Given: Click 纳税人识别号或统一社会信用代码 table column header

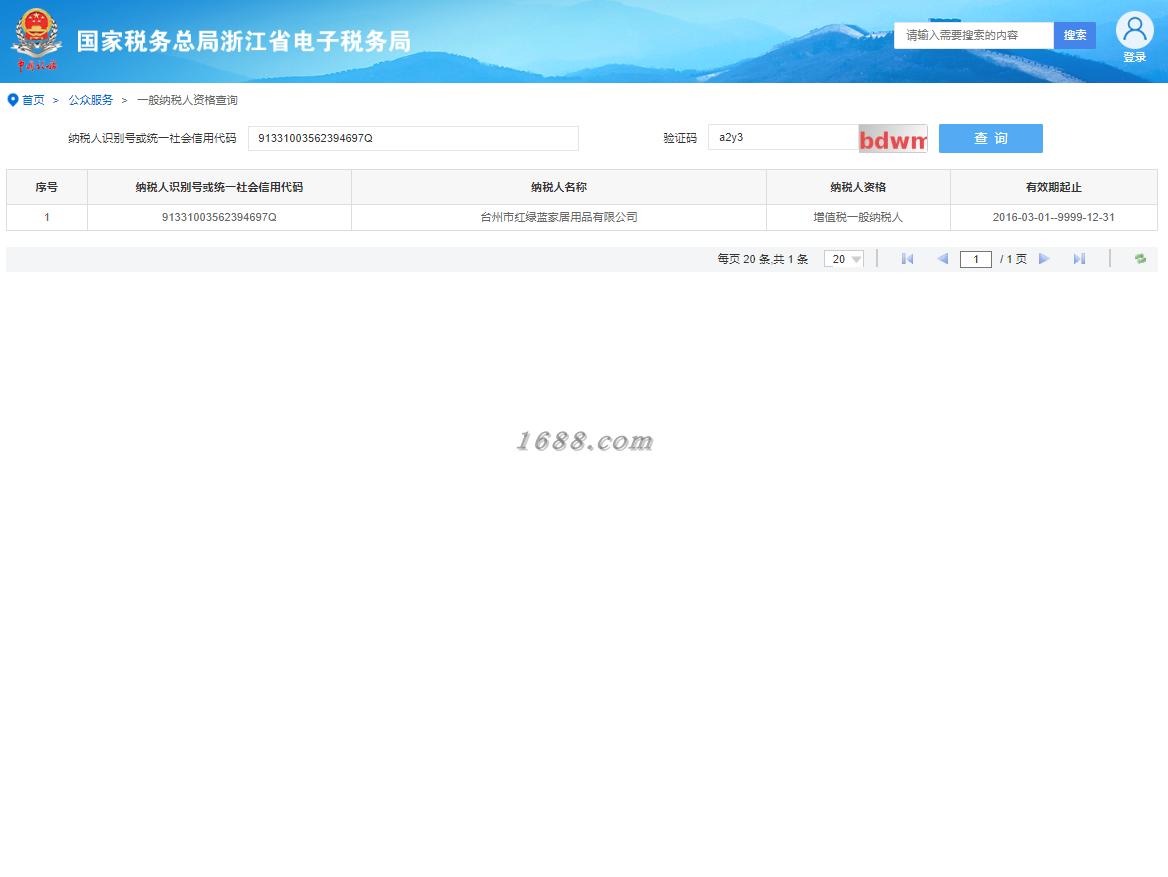Looking at the screenshot, I should (x=219, y=187).
